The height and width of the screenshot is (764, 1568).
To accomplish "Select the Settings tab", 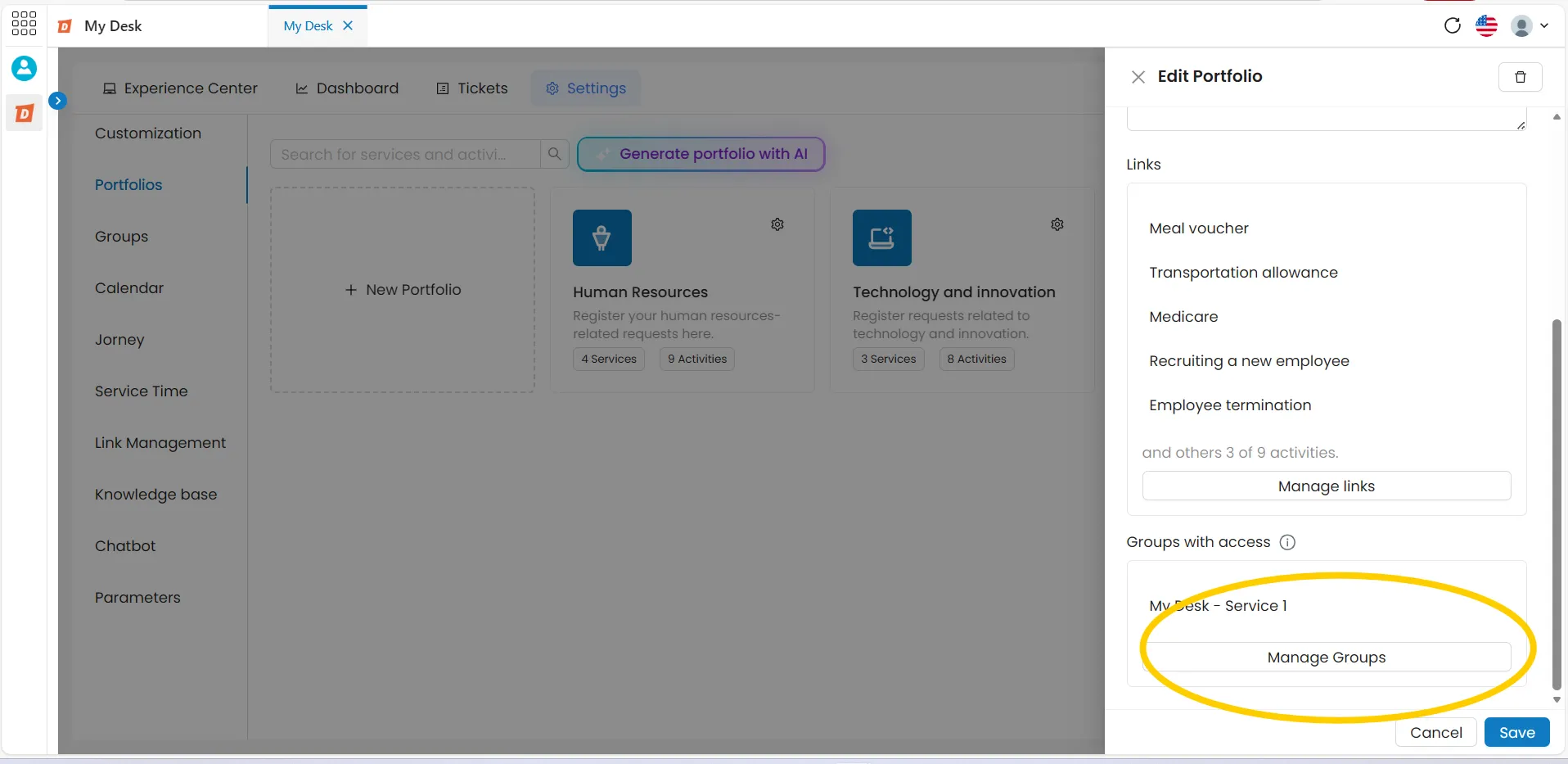I will 586,88.
